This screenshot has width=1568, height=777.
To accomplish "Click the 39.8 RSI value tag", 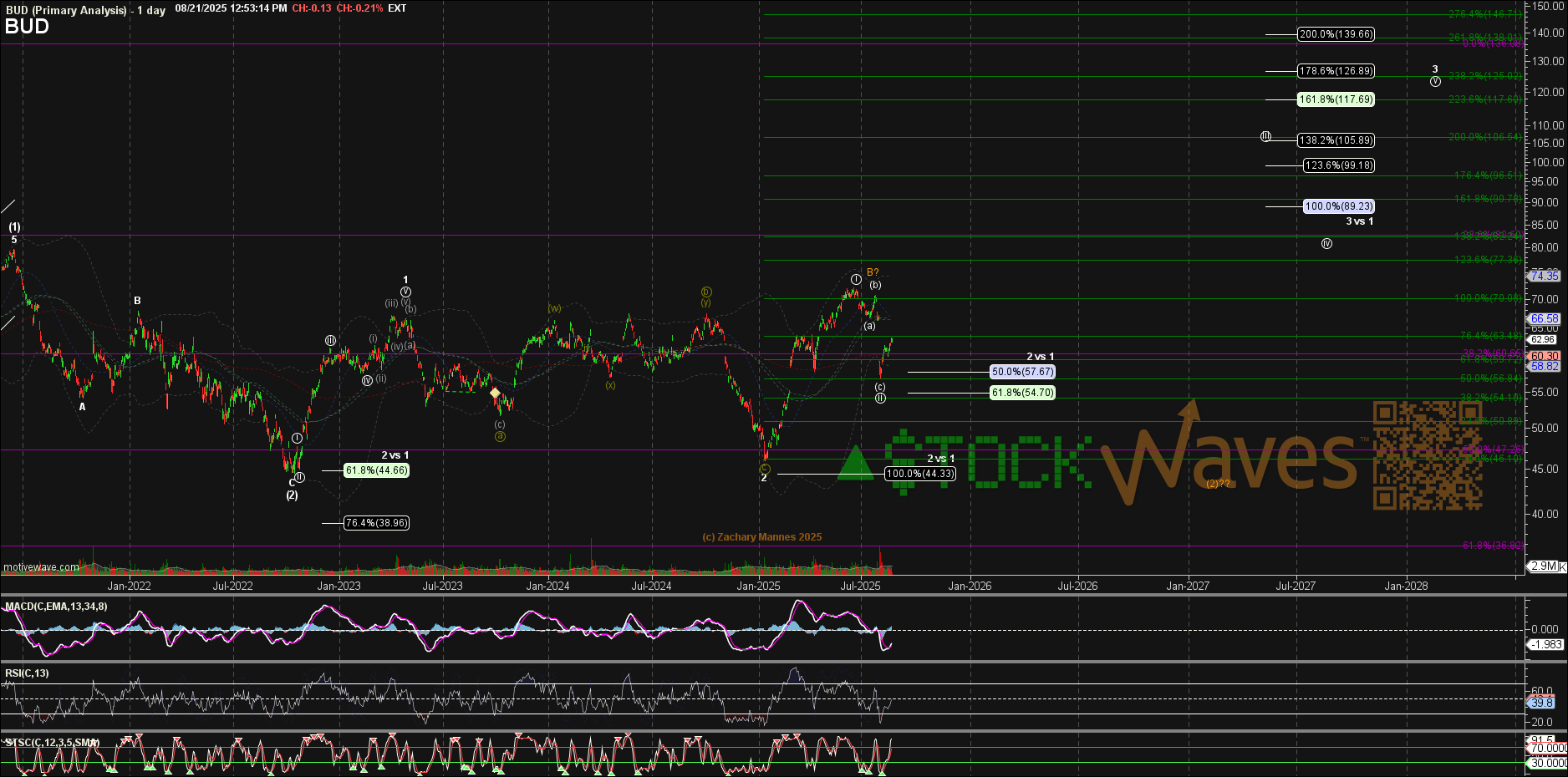I will (1542, 703).
